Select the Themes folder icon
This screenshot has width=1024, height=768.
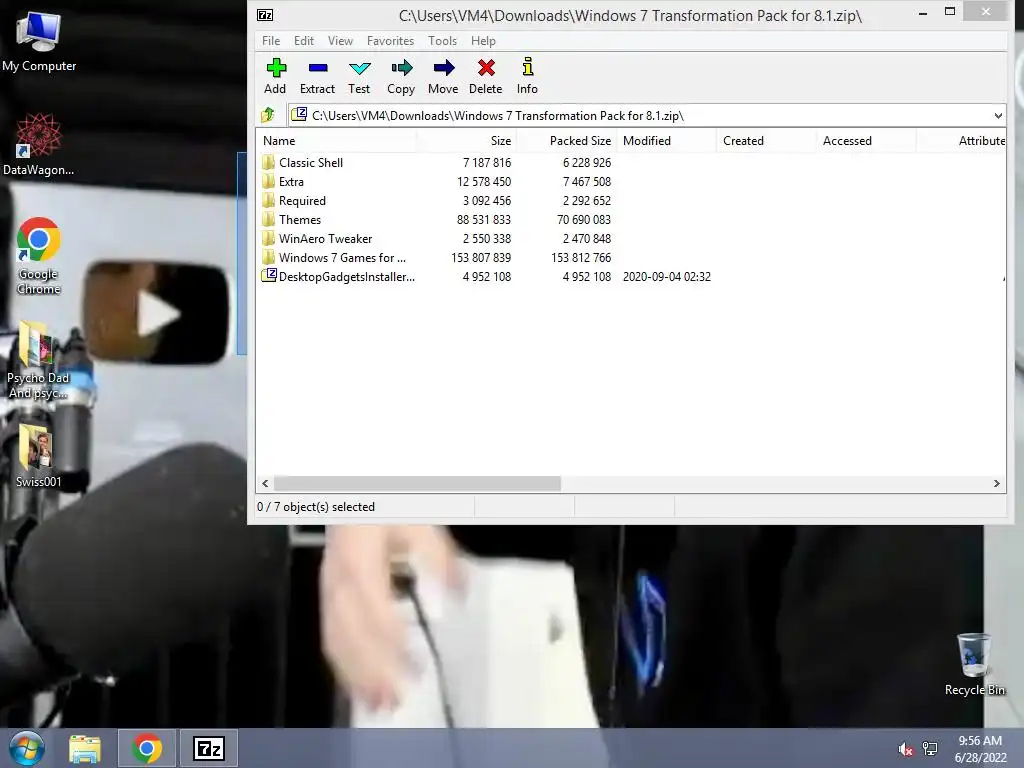click(268, 219)
